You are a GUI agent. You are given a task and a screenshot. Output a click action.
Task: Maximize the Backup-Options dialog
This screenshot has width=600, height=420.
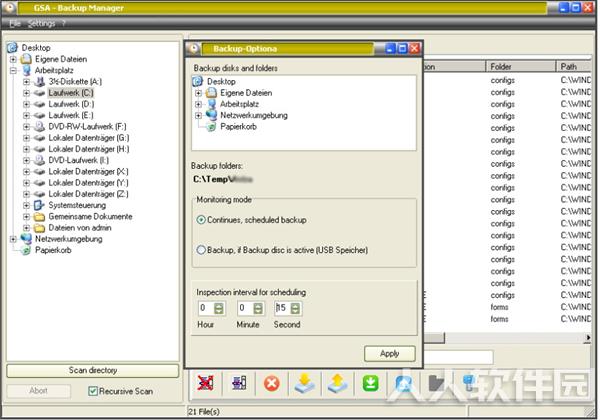(402, 48)
